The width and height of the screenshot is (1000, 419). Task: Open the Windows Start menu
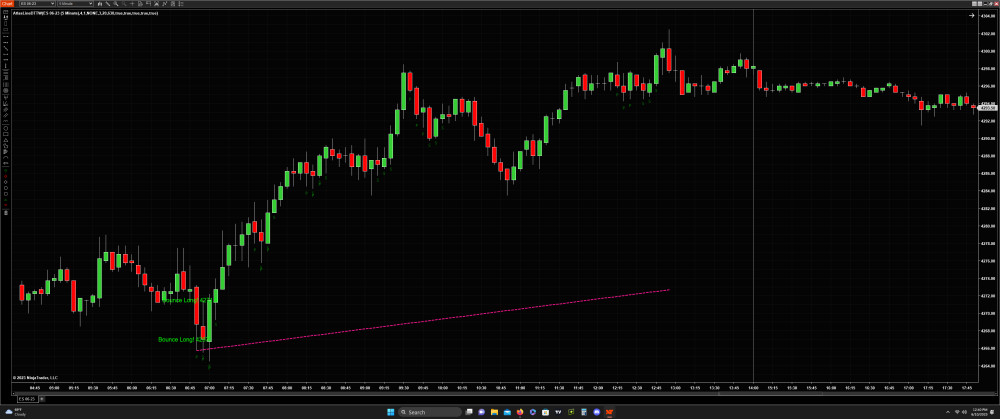[388, 411]
